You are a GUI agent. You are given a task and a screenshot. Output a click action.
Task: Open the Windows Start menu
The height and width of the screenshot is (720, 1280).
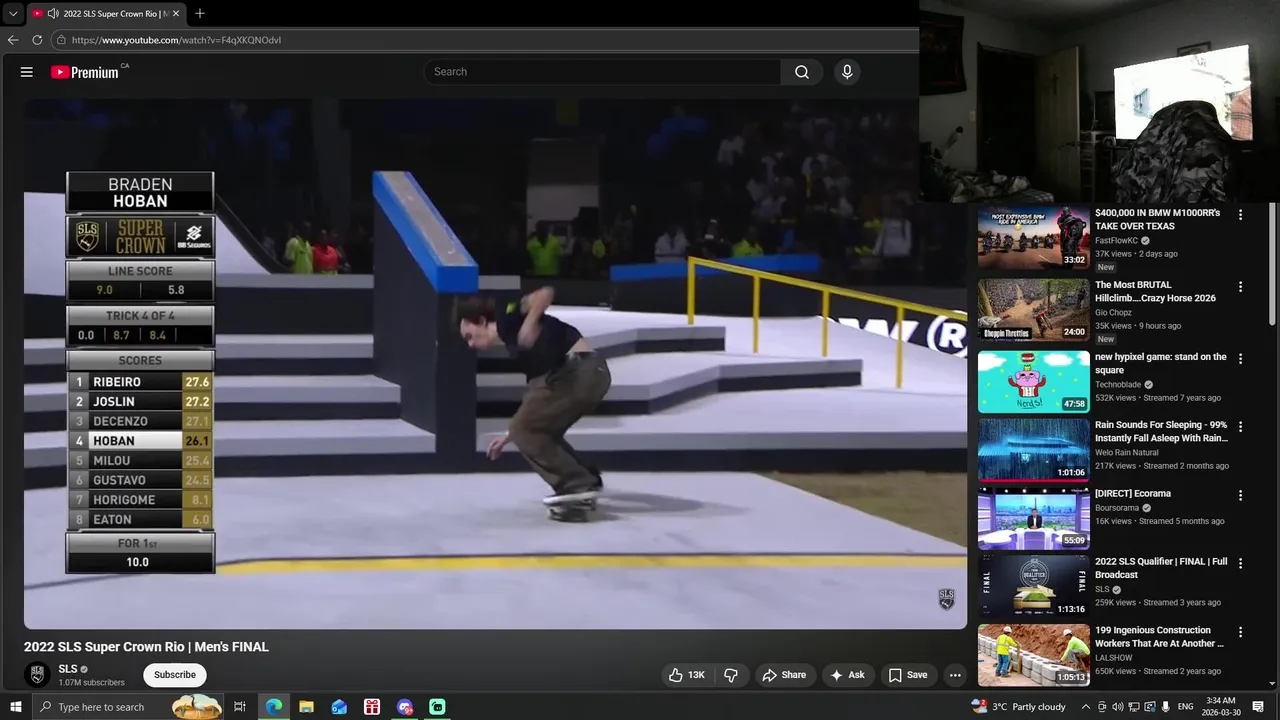pos(15,707)
